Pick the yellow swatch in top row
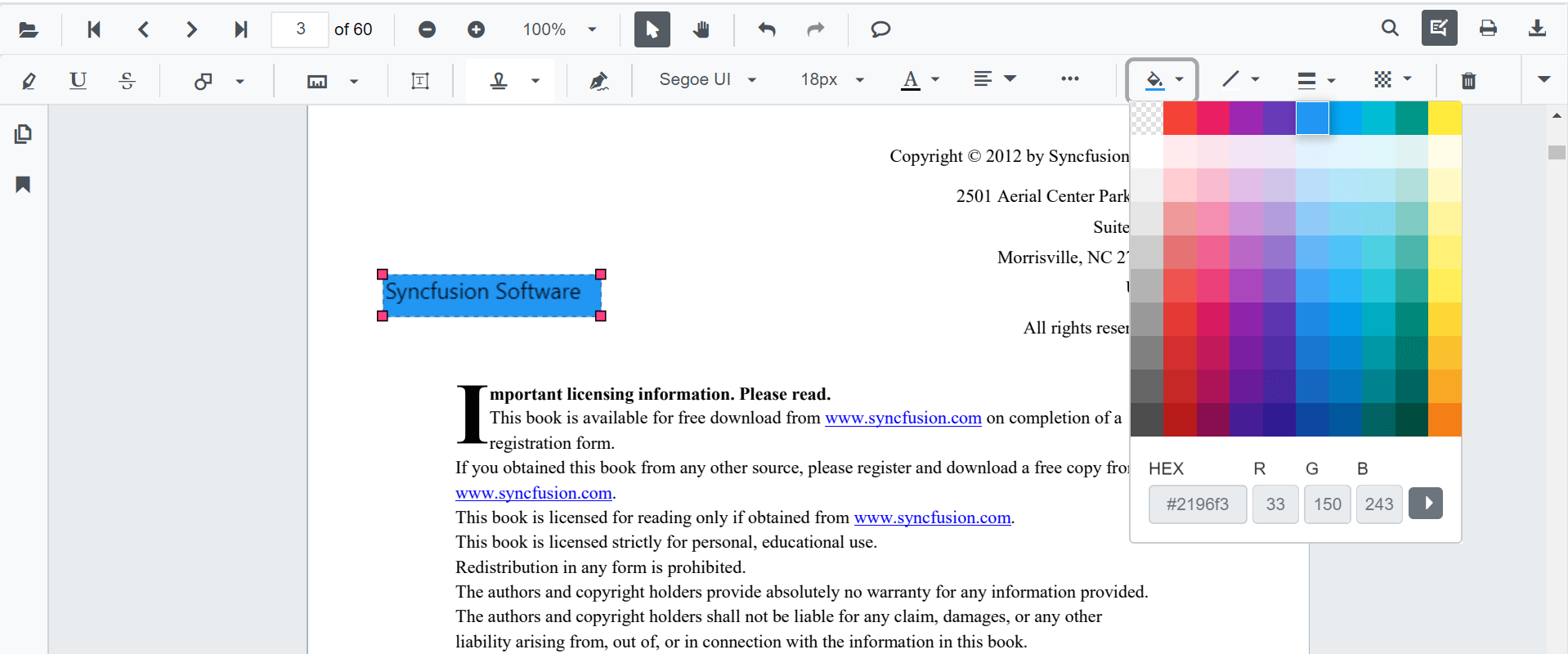Viewport: 1568px width, 654px height. click(1445, 118)
